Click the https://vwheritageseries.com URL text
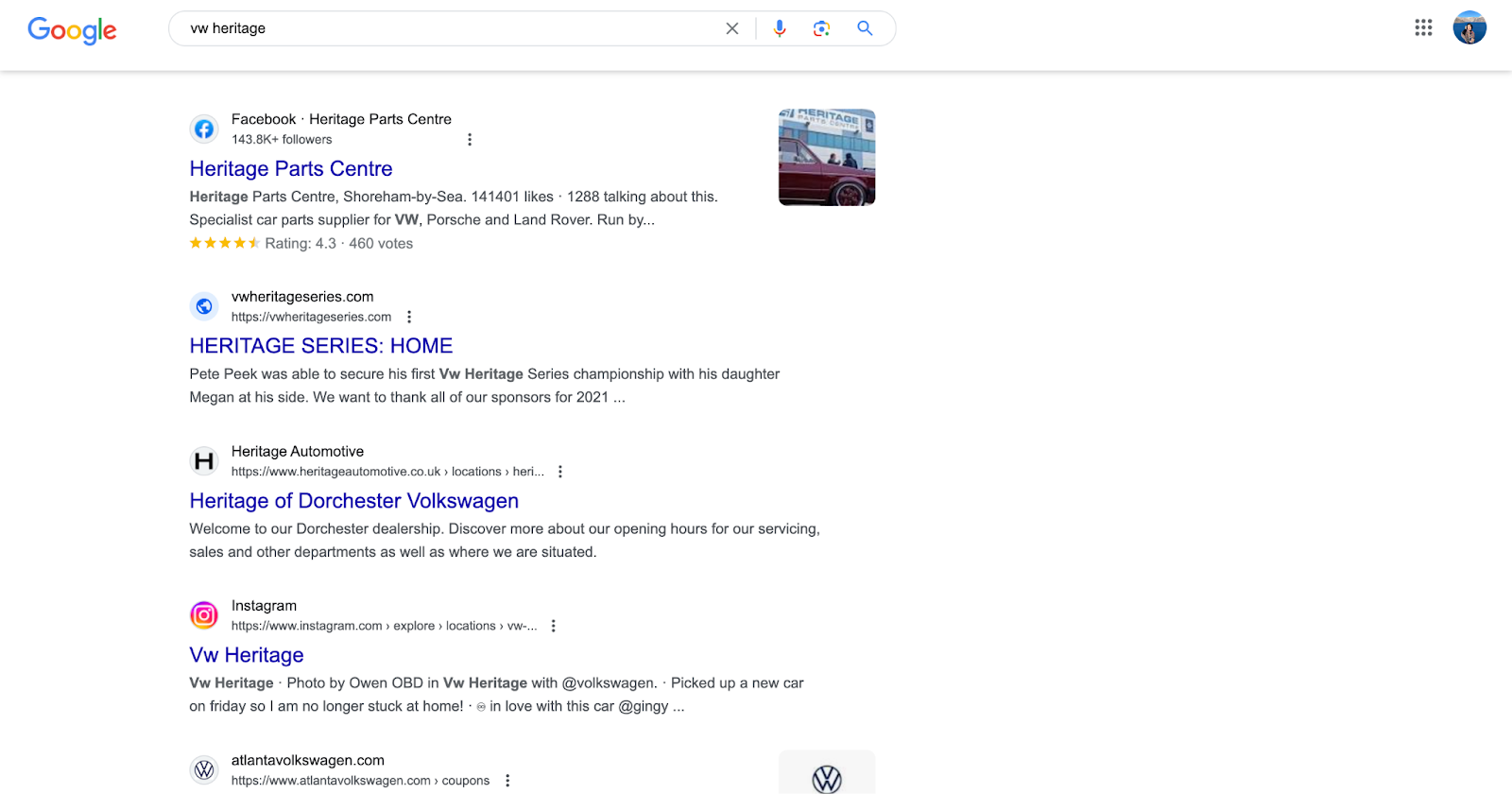Viewport: 1512px width, 794px height. [311, 317]
